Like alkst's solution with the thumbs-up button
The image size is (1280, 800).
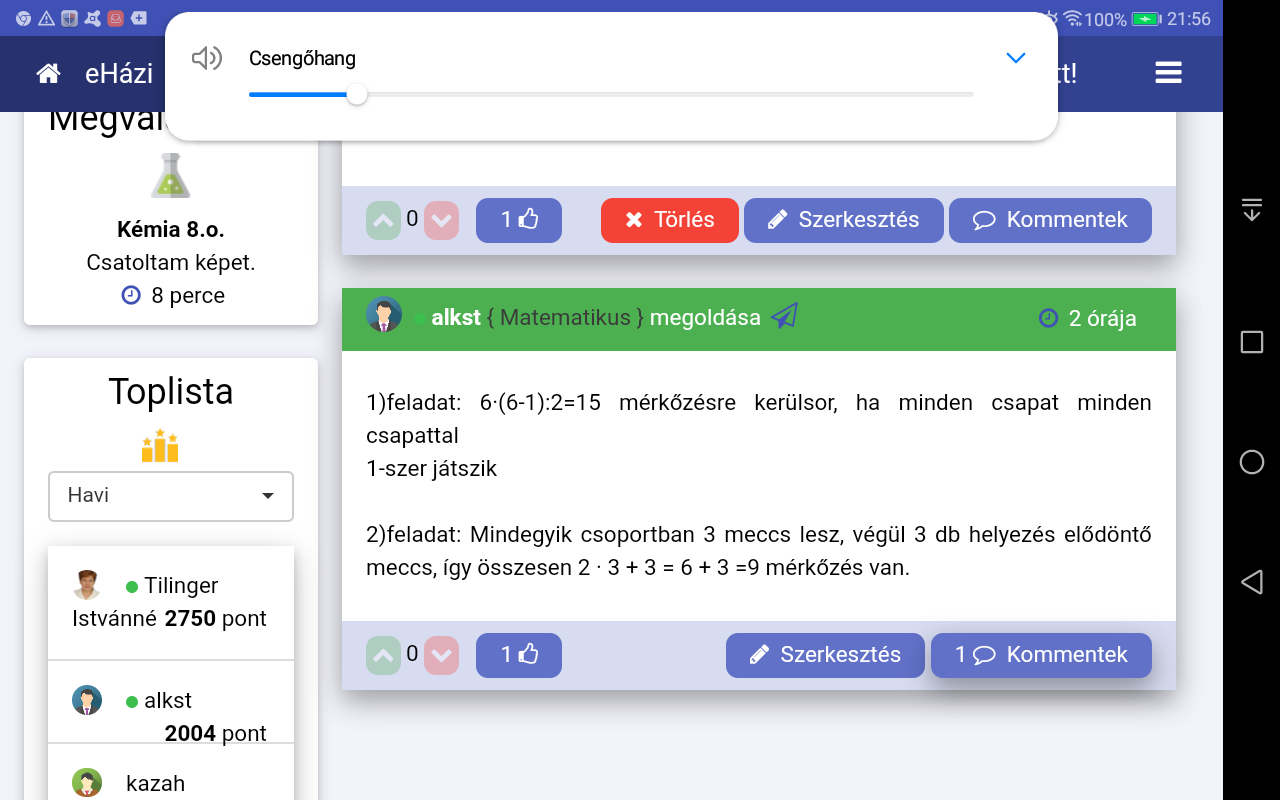518,655
